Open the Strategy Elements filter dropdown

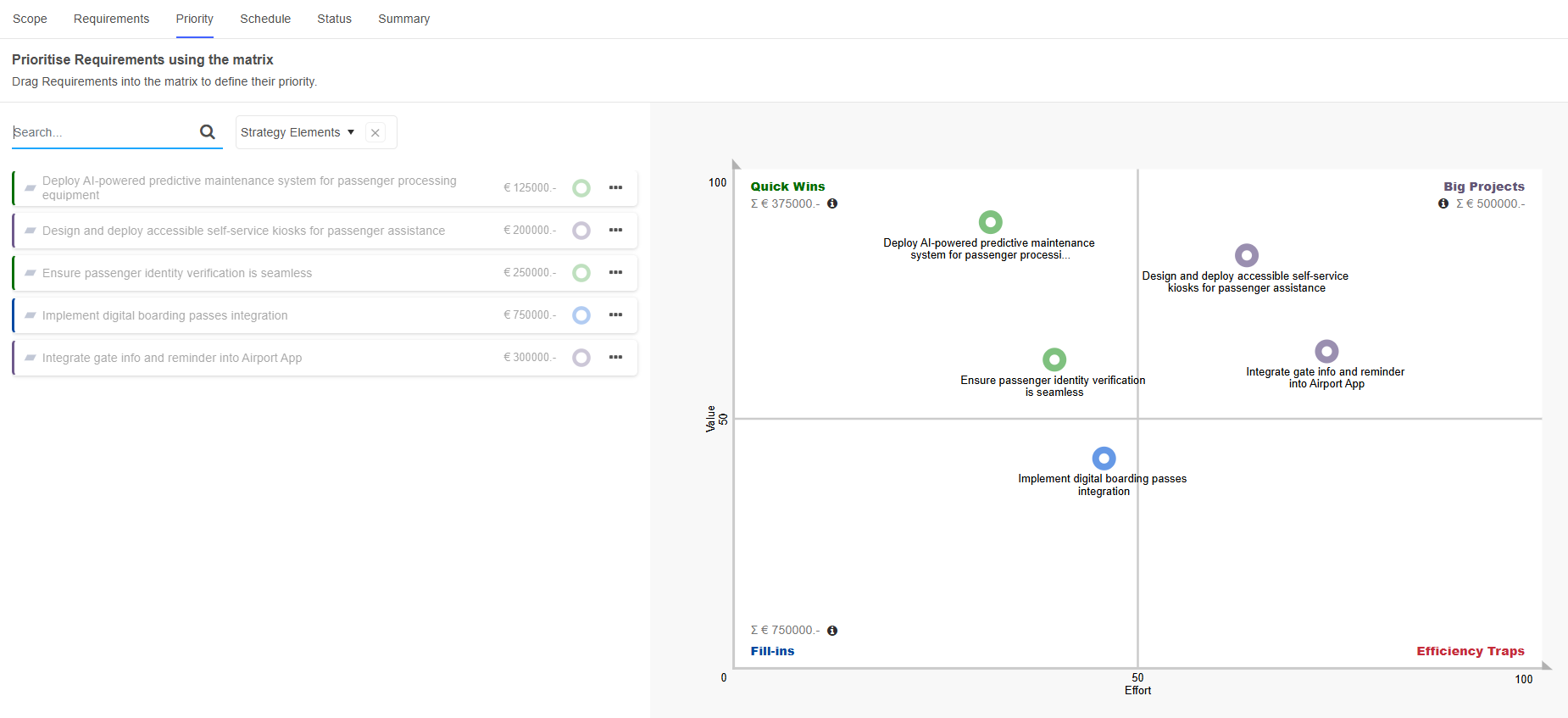297,132
